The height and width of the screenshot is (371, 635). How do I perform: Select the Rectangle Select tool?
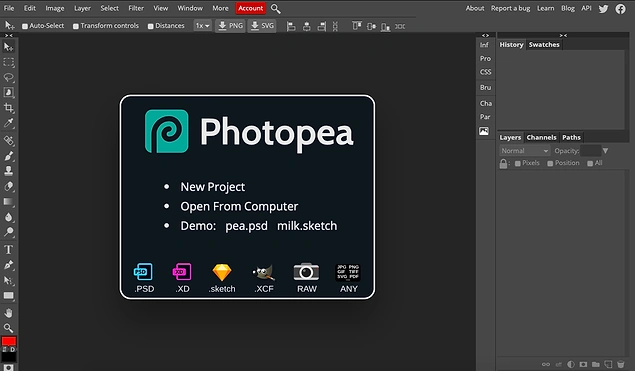[9, 62]
